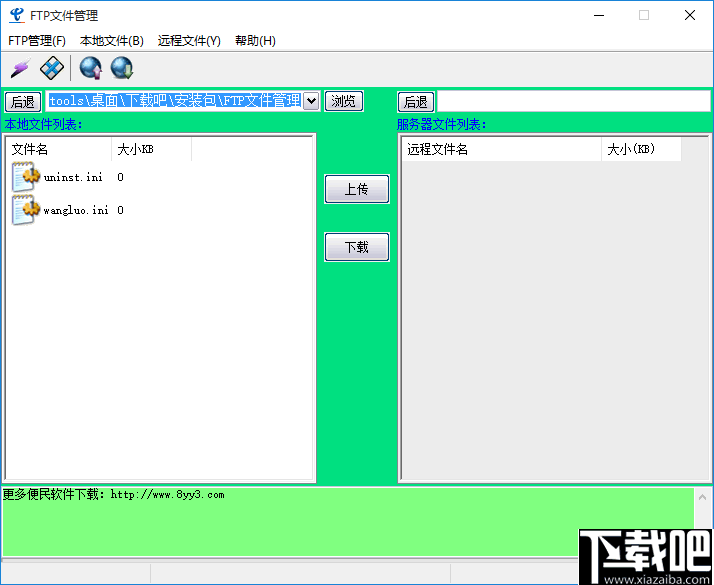Sort by 大小KB column header

[x=152, y=149]
